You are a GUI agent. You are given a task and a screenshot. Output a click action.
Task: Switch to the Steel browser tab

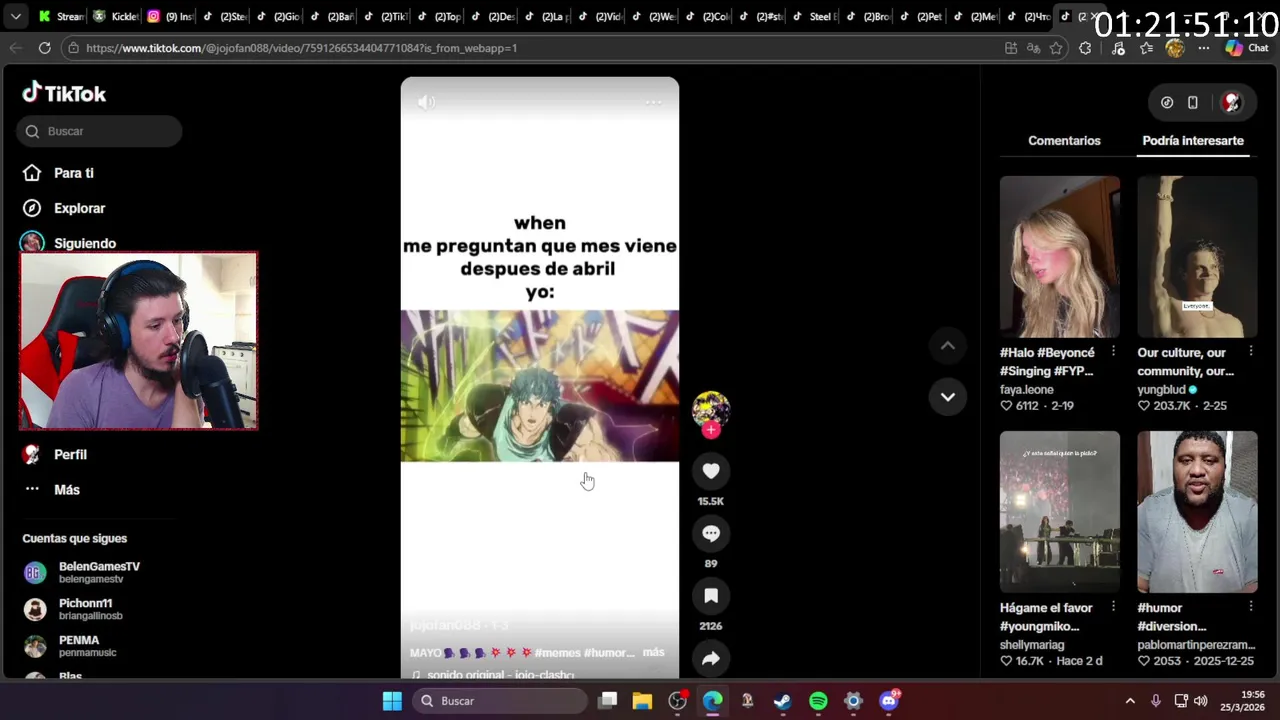coord(817,16)
